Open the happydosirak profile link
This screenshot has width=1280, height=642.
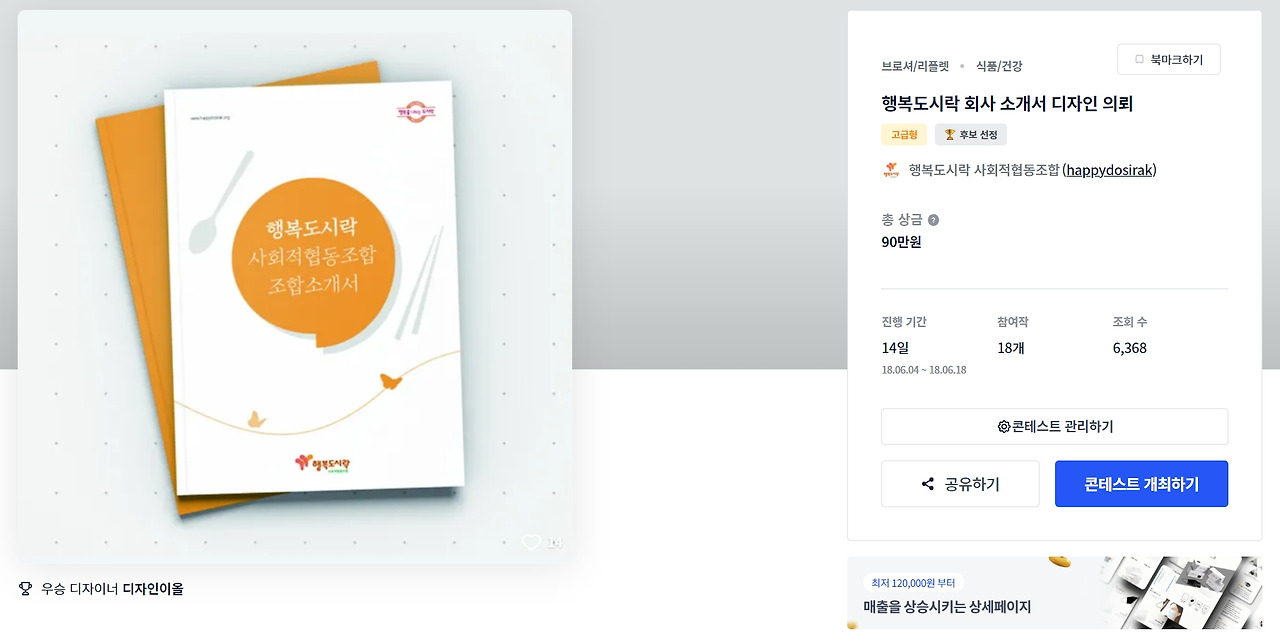click(1109, 170)
